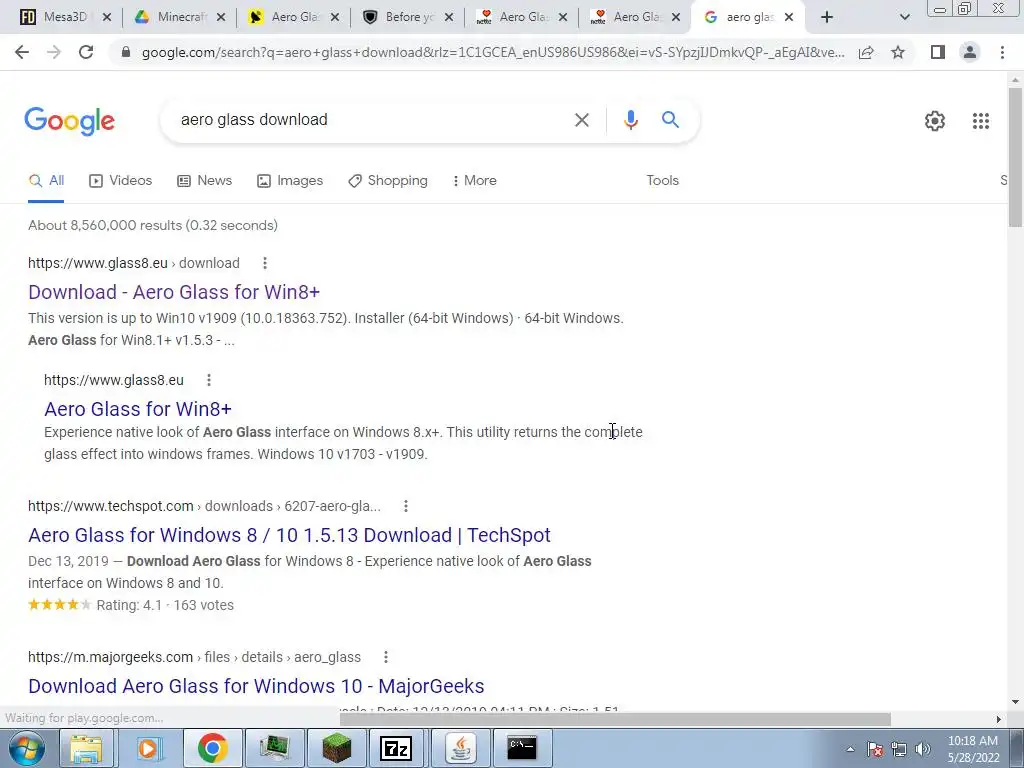The image size is (1024, 768).
Task: Open options for glass8.eu download result
Action: 264,263
